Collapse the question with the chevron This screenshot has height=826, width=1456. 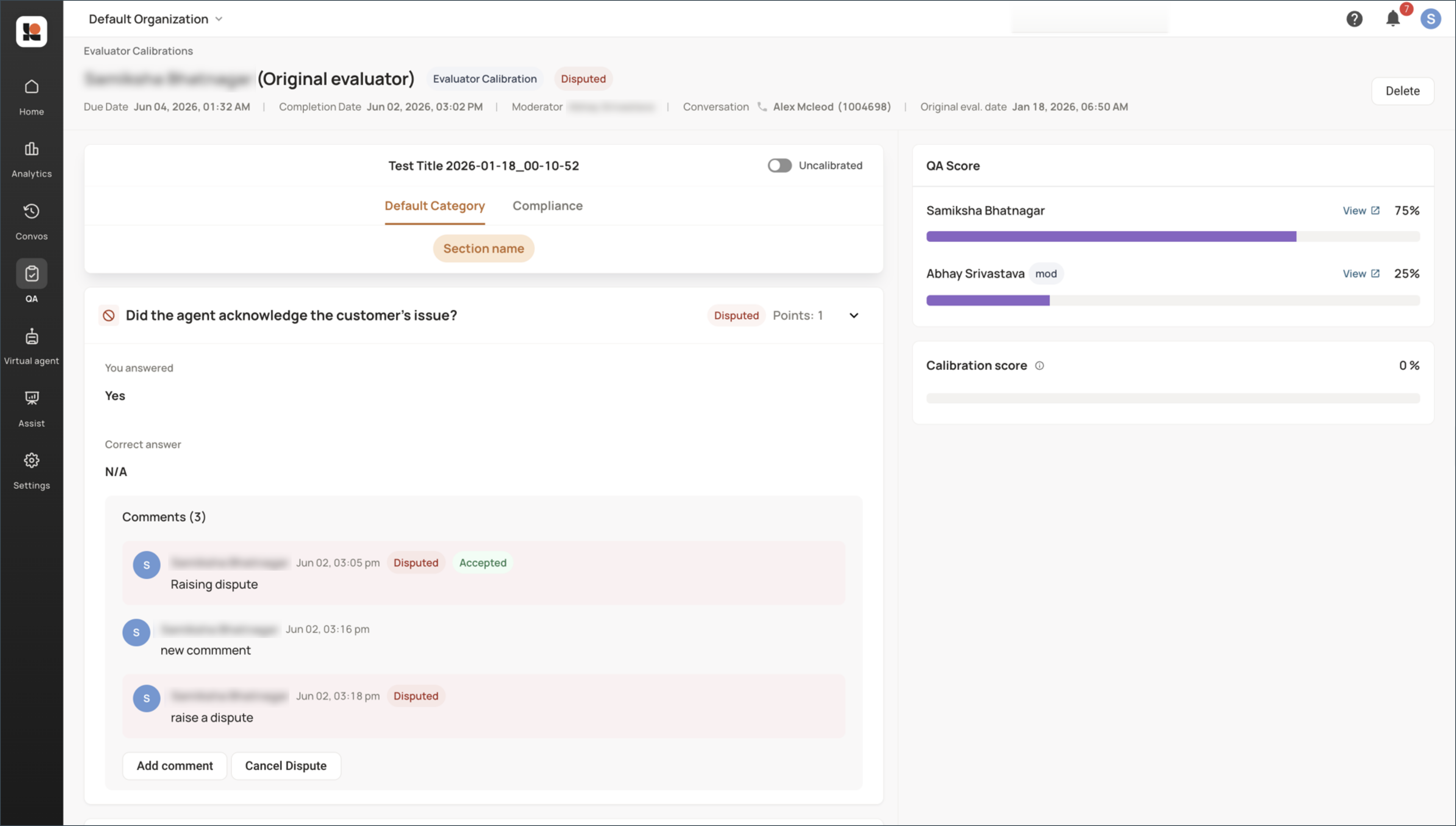click(854, 315)
